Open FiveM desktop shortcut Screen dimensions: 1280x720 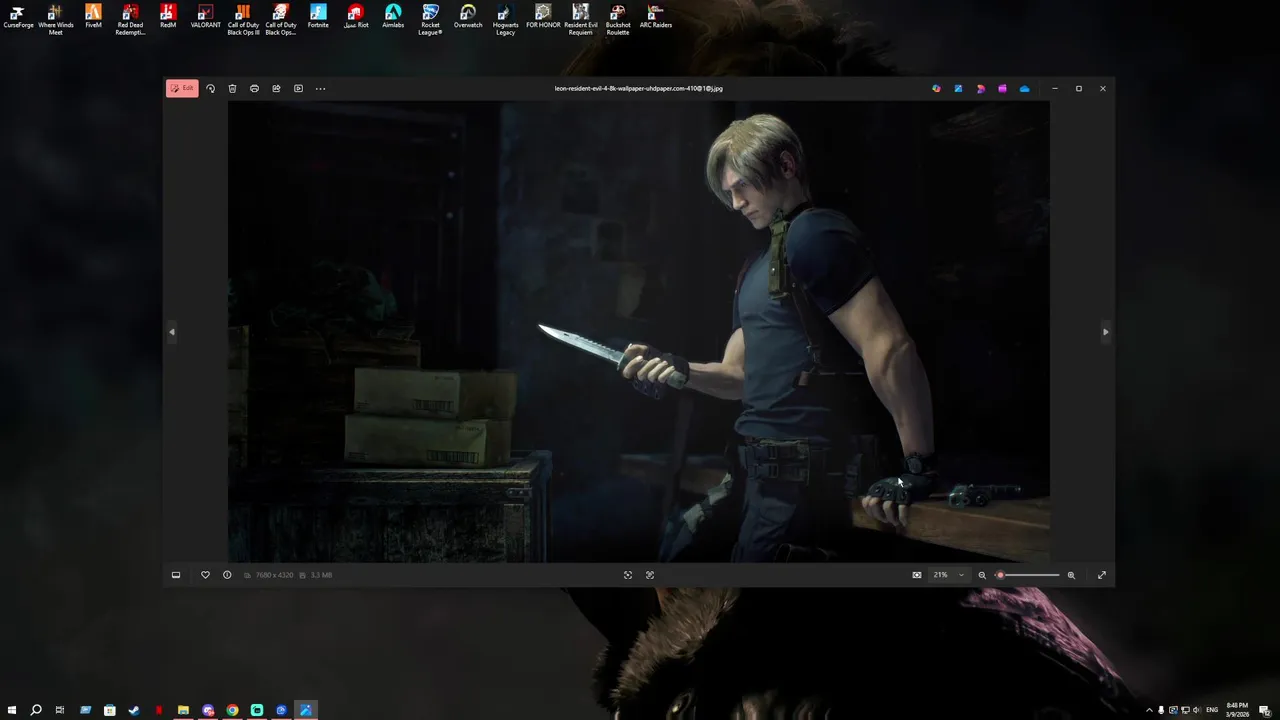pos(93,17)
